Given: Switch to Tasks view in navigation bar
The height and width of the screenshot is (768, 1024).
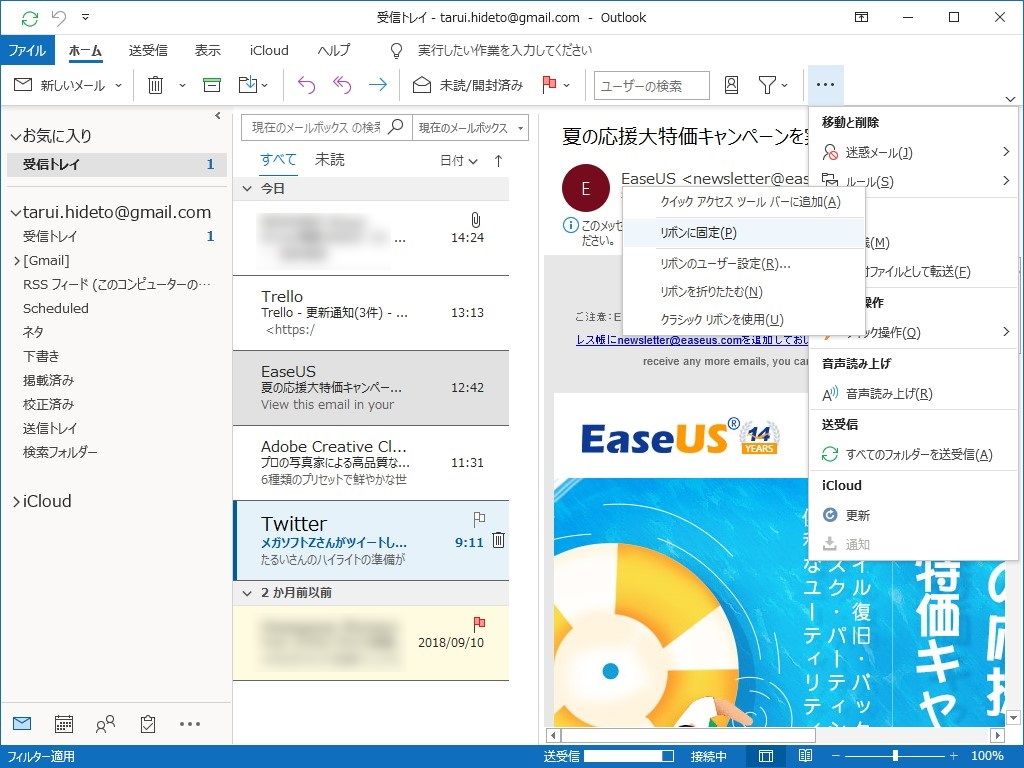Looking at the screenshot, I should tap(148, 724).
